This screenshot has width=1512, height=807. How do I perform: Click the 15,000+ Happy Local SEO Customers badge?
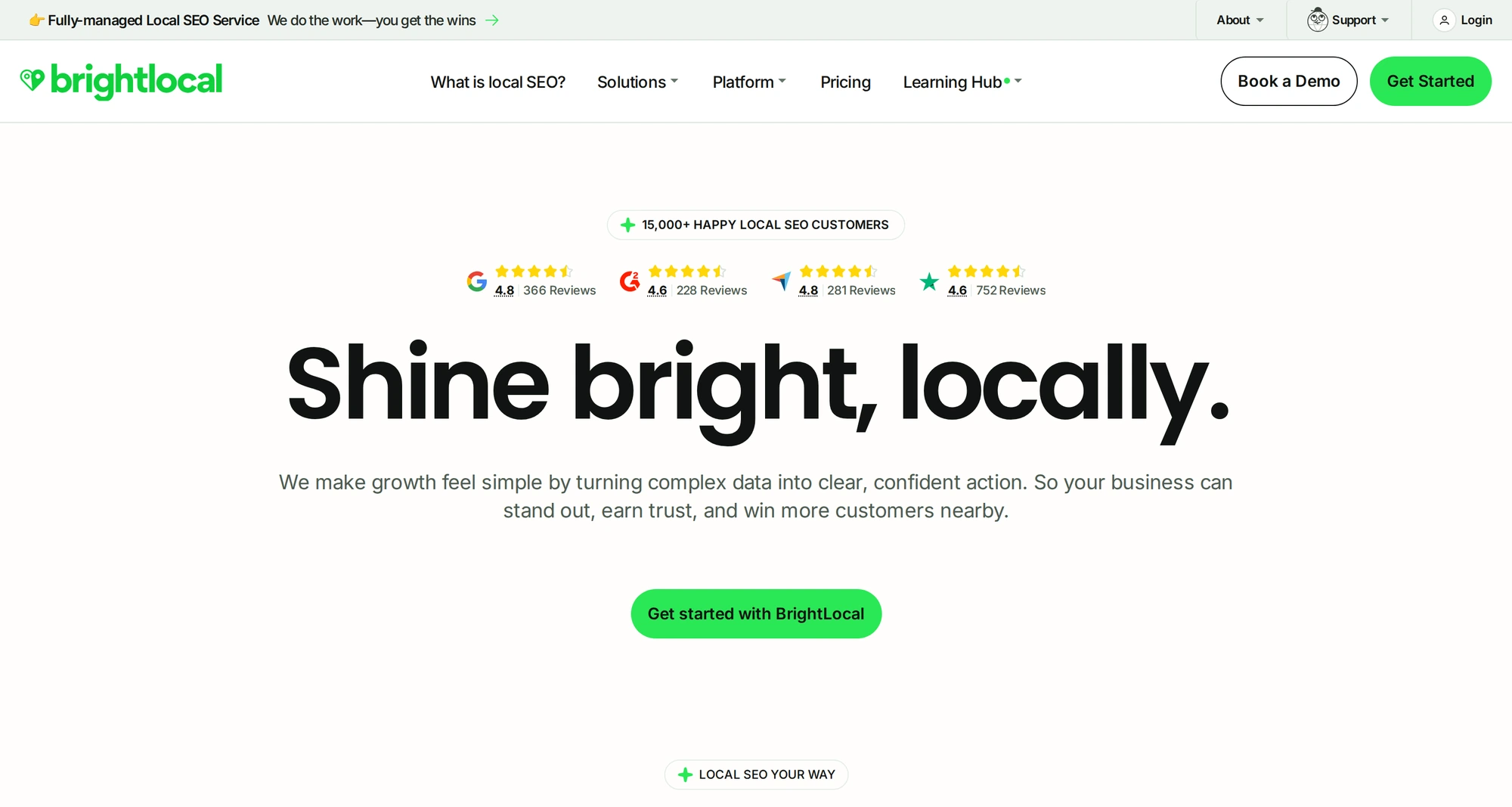[x=756, y=225]
